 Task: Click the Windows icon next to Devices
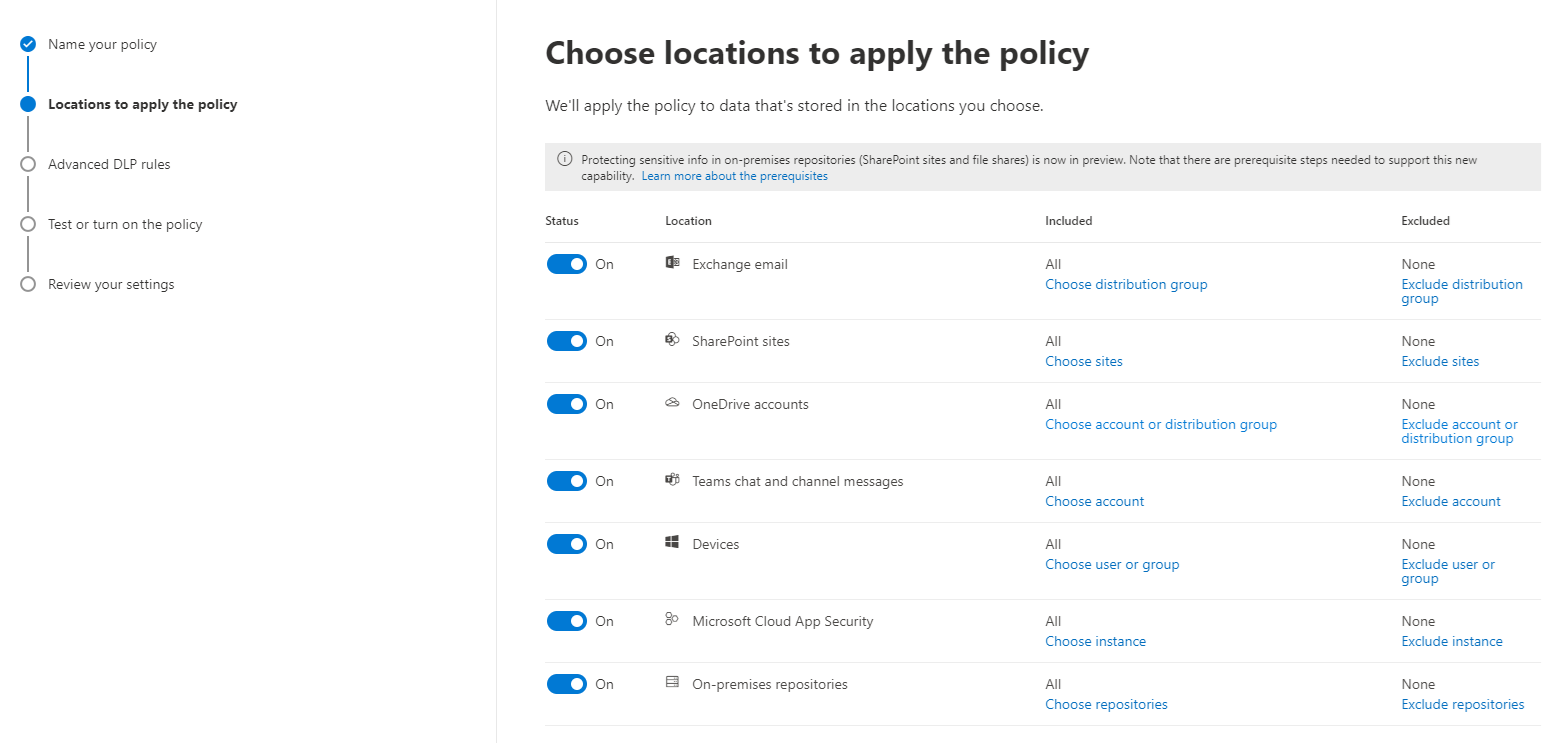(x=673, y=543)
